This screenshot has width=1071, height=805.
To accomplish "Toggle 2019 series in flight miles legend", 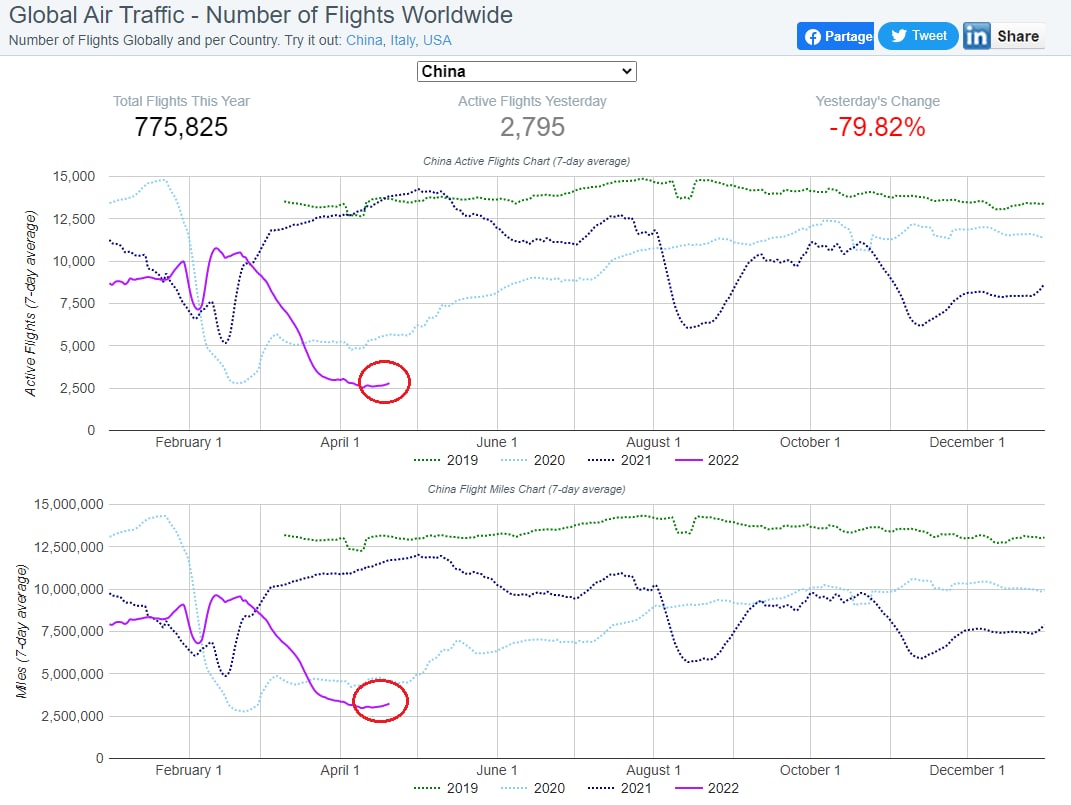I will coord(446,788).
